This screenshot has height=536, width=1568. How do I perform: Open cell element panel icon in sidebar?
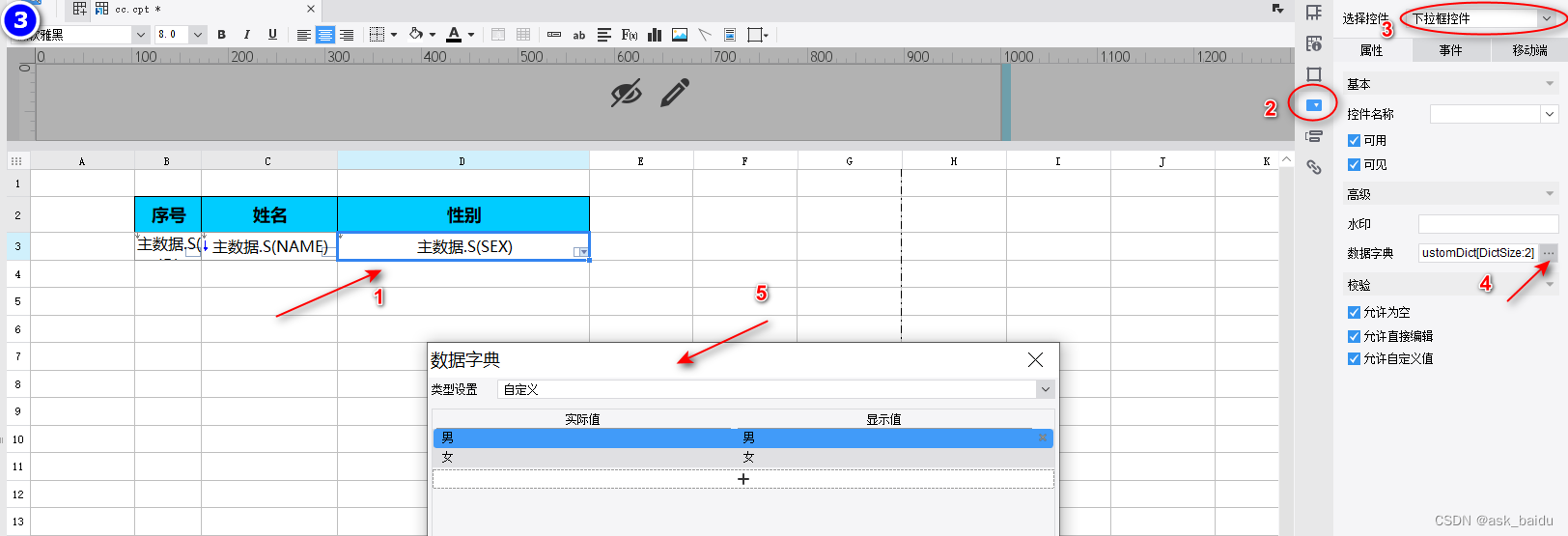(1314, 13)
